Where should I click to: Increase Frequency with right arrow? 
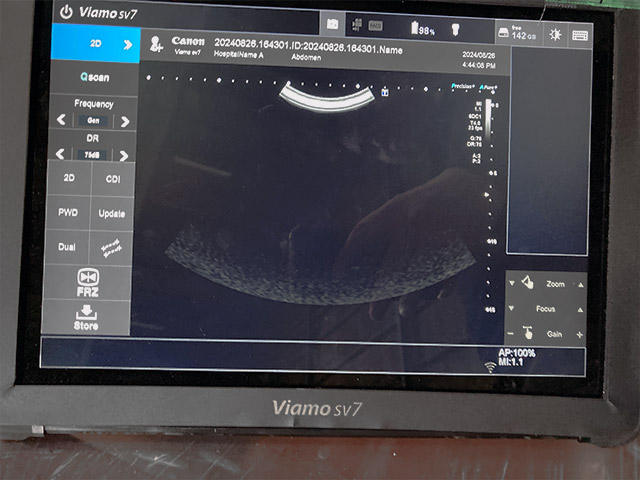(125, 121)
